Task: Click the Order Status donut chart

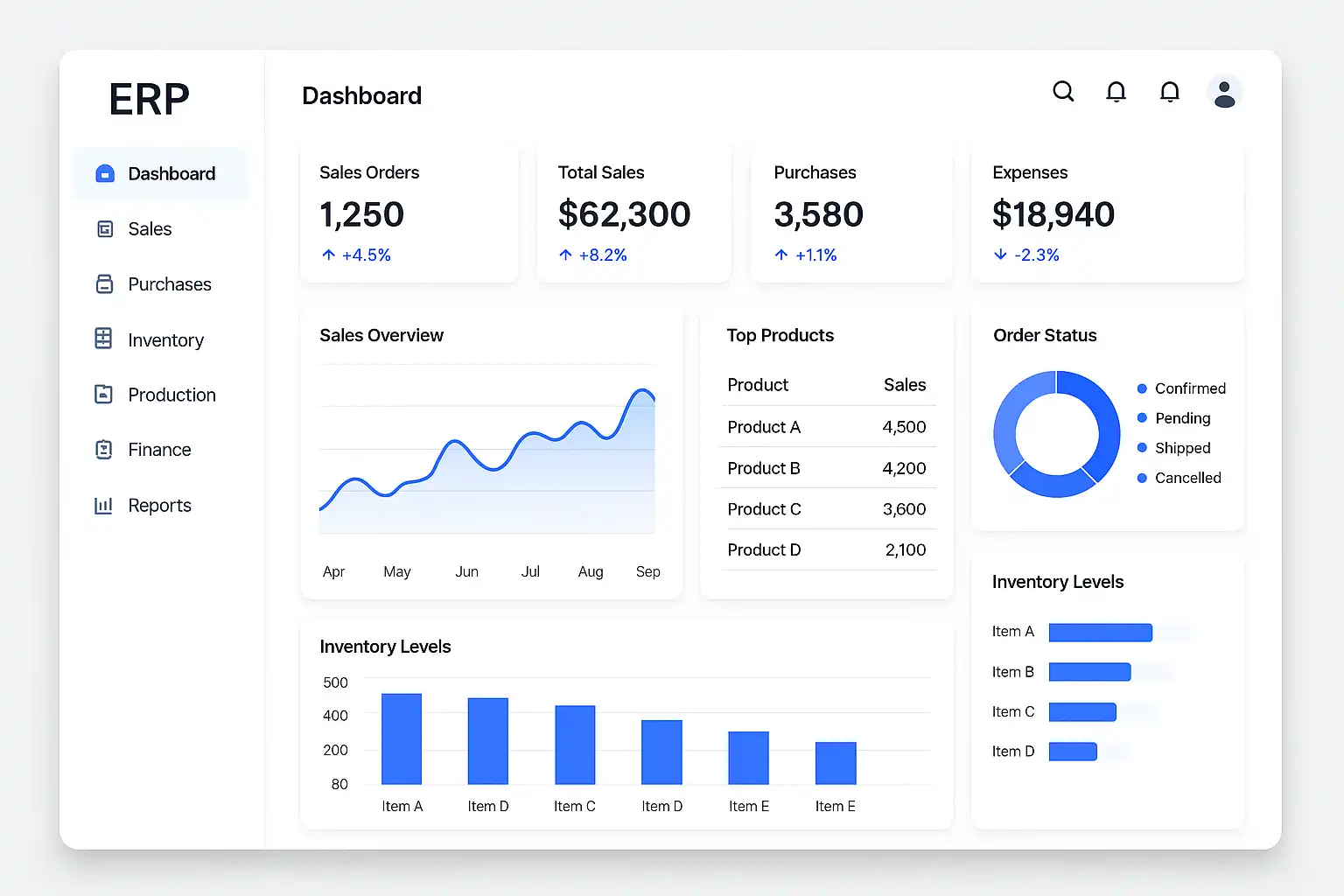Action: point(1056,434)
